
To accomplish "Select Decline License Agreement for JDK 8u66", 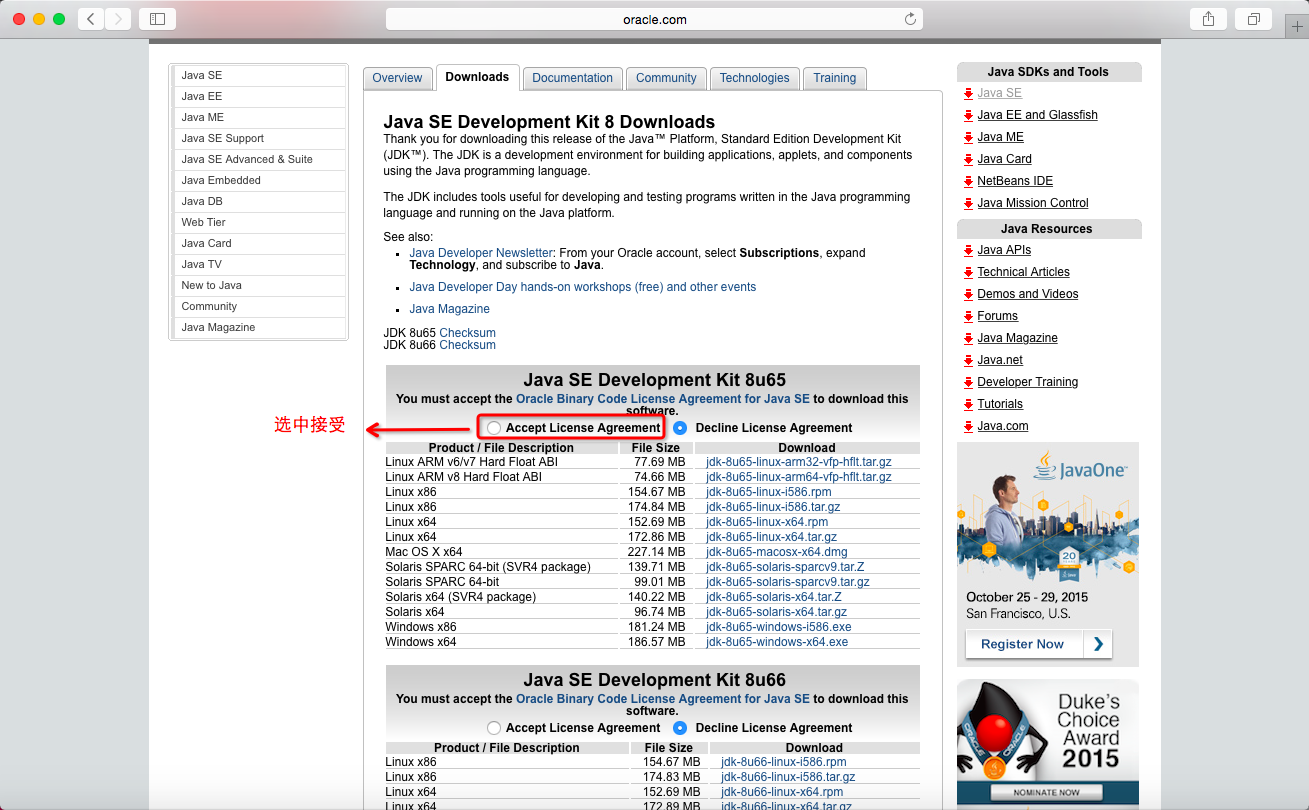I will pyautogui.click(x=681, y=728).
